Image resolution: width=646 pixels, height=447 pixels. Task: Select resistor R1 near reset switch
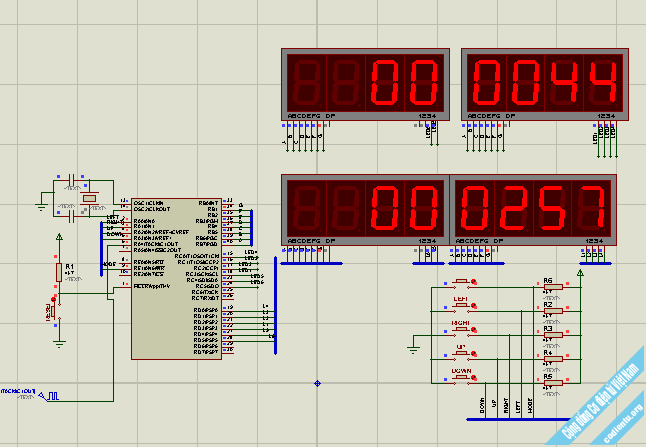59,272
